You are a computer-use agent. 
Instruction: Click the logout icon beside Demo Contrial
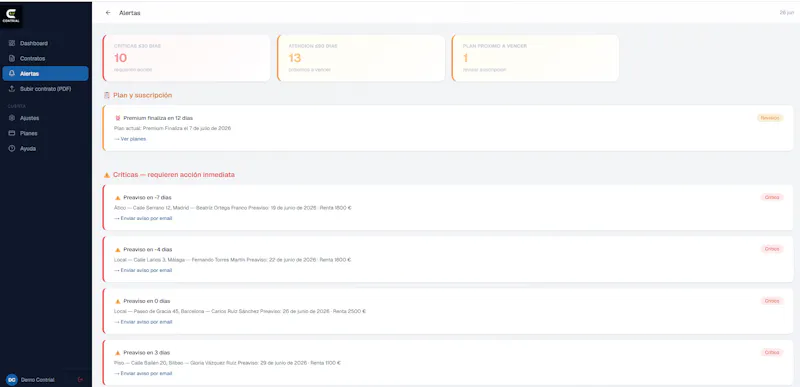pos(80,380)
